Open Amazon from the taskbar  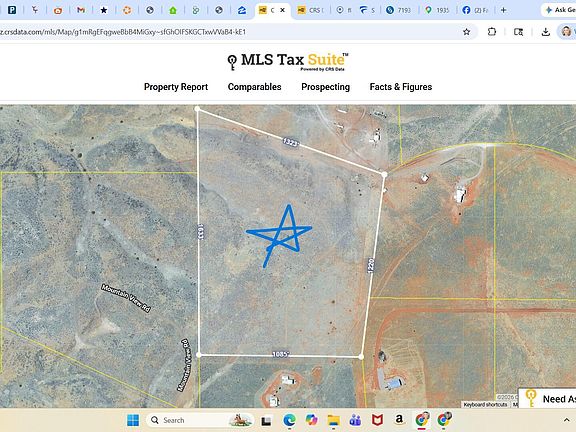point(399,420)
